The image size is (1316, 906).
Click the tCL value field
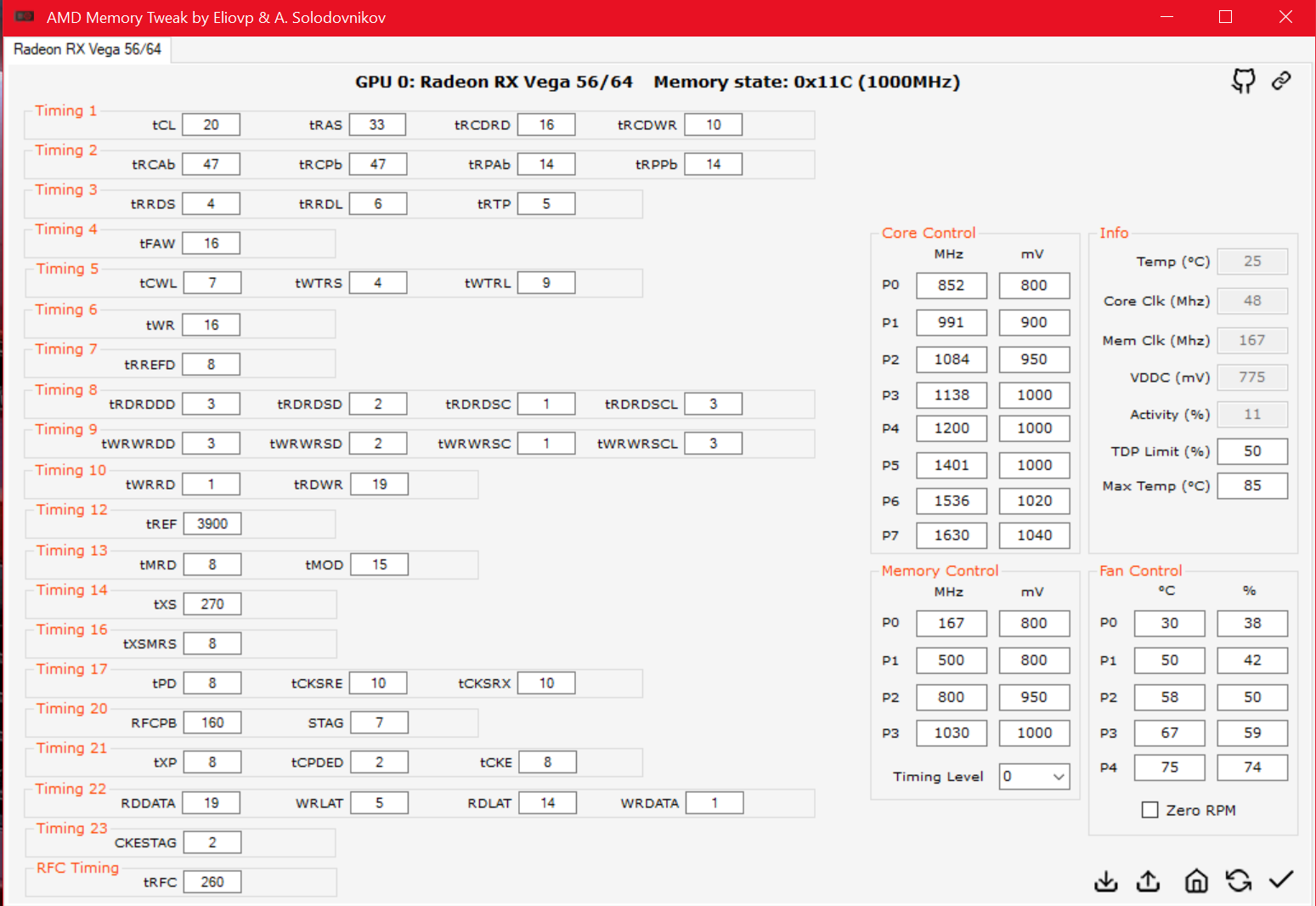click(211, 125)
